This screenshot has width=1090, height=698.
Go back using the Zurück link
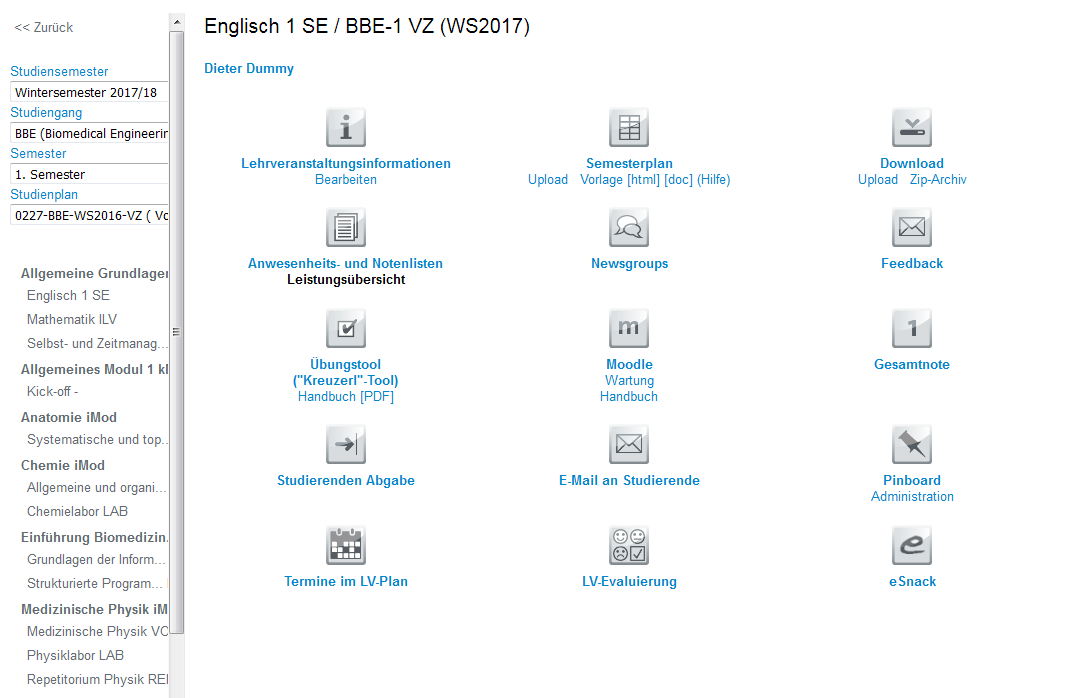click(44, 28)
